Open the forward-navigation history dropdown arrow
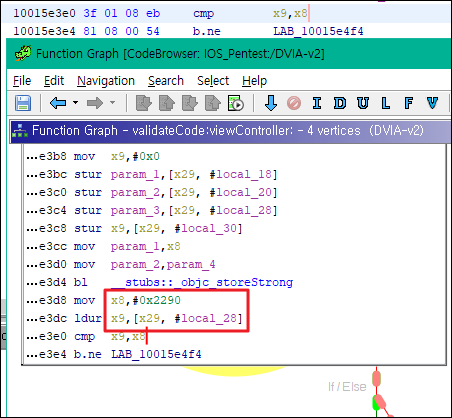Viewport: 452px width, 418px height. click(112, 103)
